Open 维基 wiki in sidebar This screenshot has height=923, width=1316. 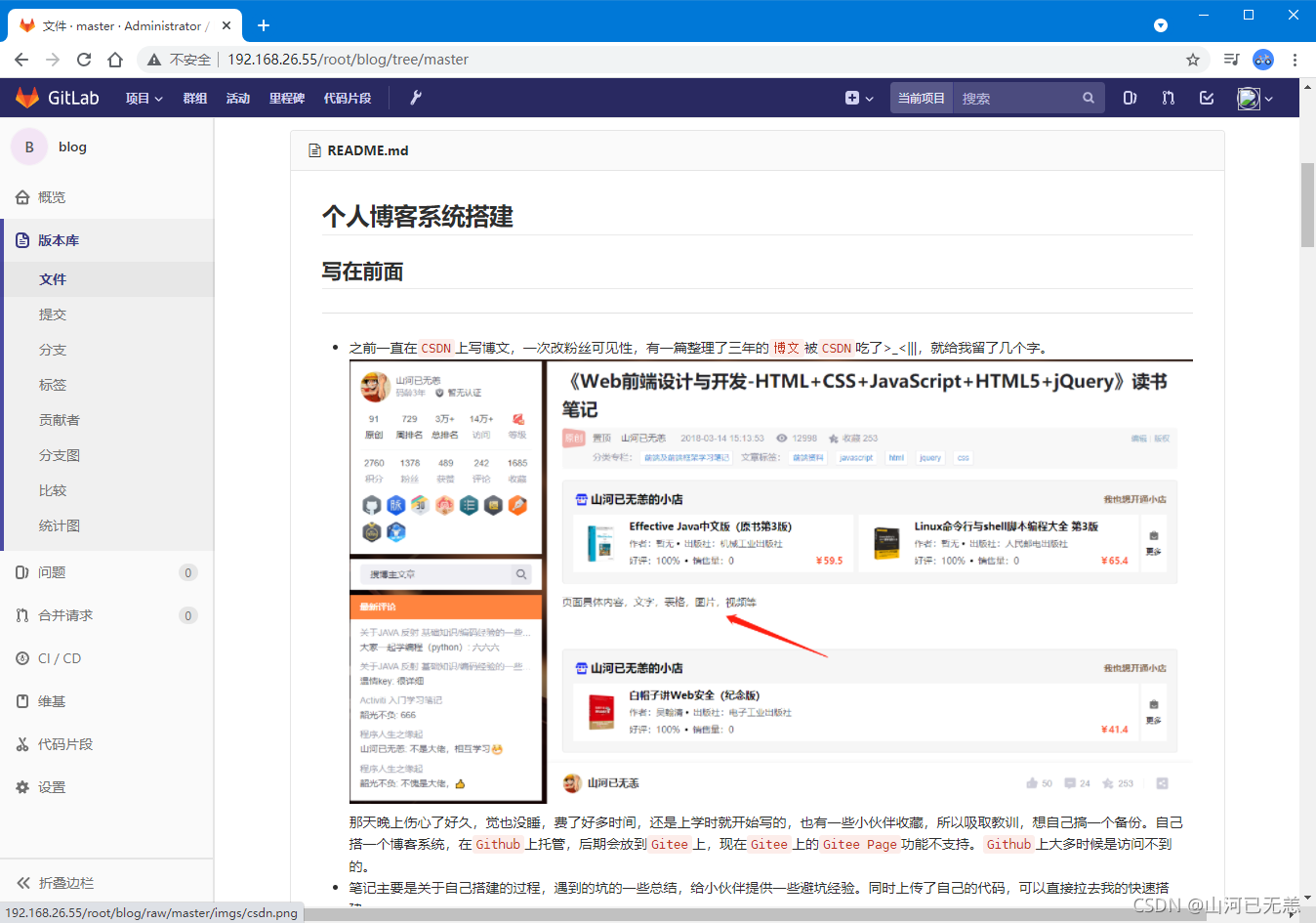click(x=106, y=701)
